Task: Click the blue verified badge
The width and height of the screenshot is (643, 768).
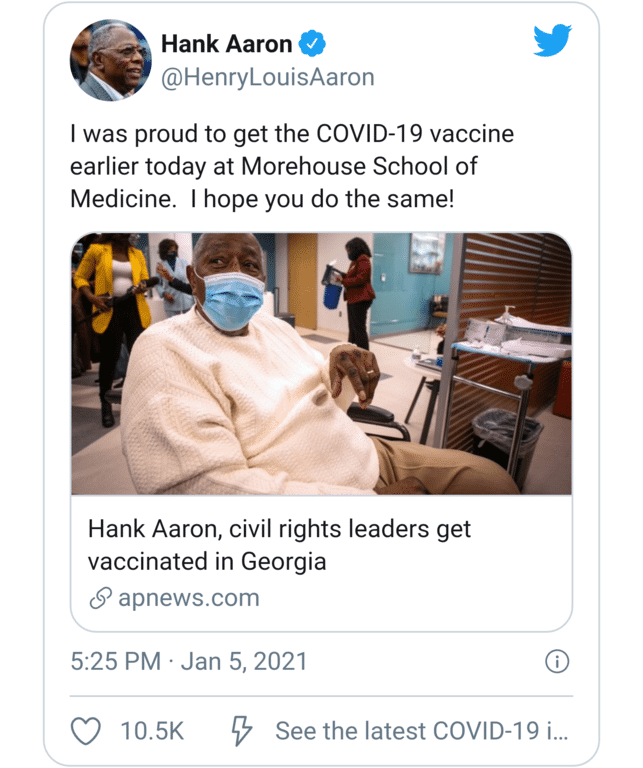Action: tap(313, 44)
